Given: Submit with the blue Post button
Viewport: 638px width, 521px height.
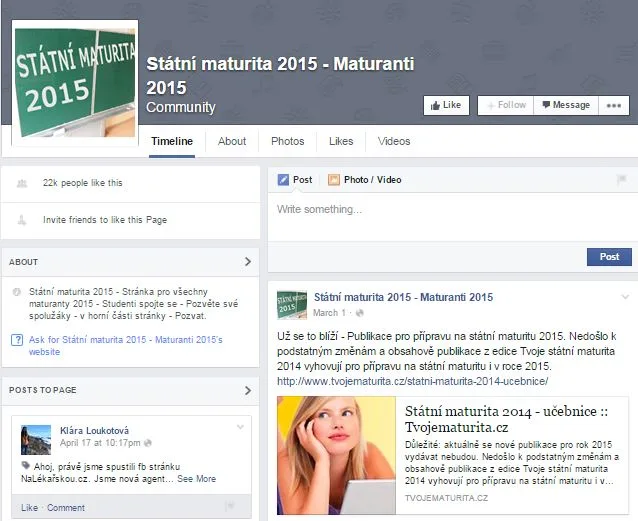Looking at the screenshot, I should [x=609, y=257].
